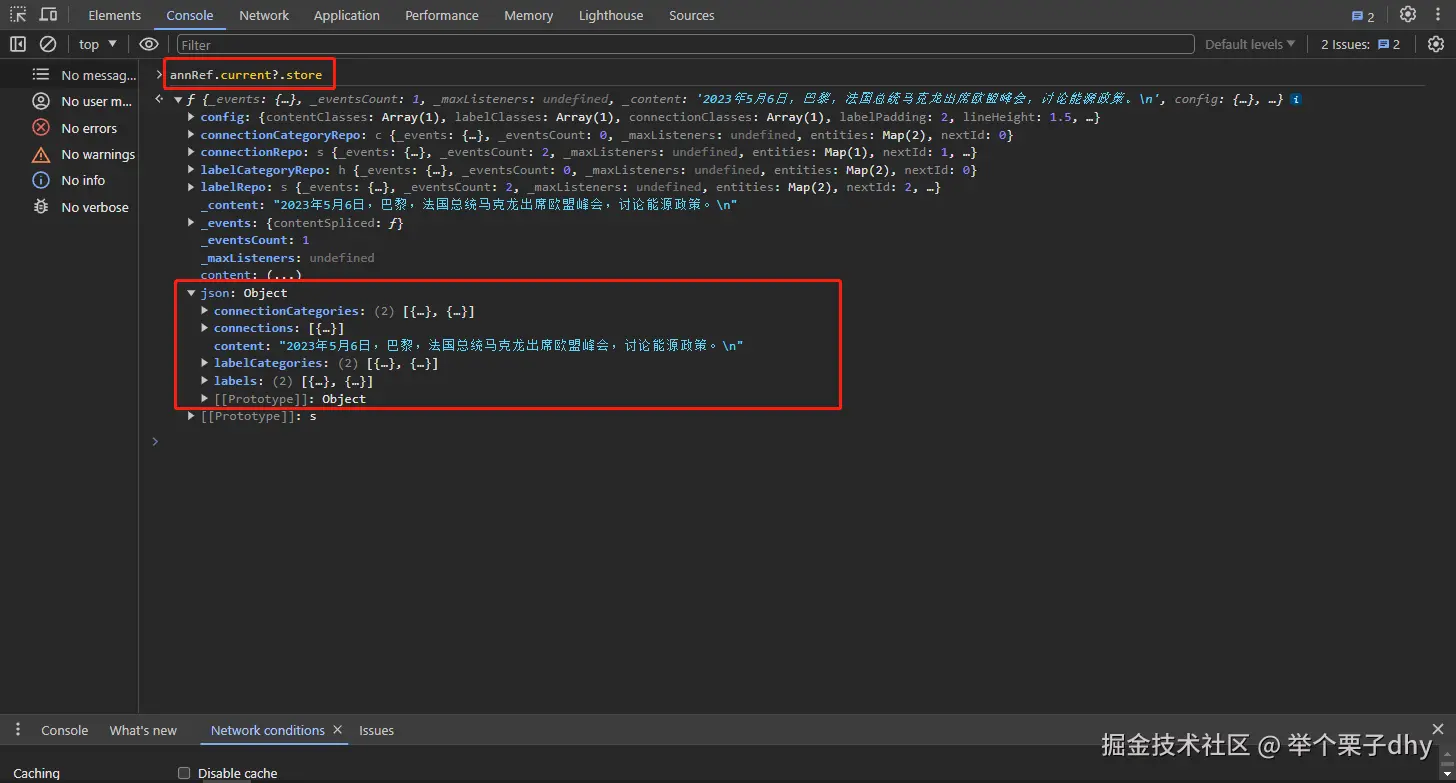Expand the 'connections' array under json
Viewport: 1456px width, 783px height.
point(205,328)
